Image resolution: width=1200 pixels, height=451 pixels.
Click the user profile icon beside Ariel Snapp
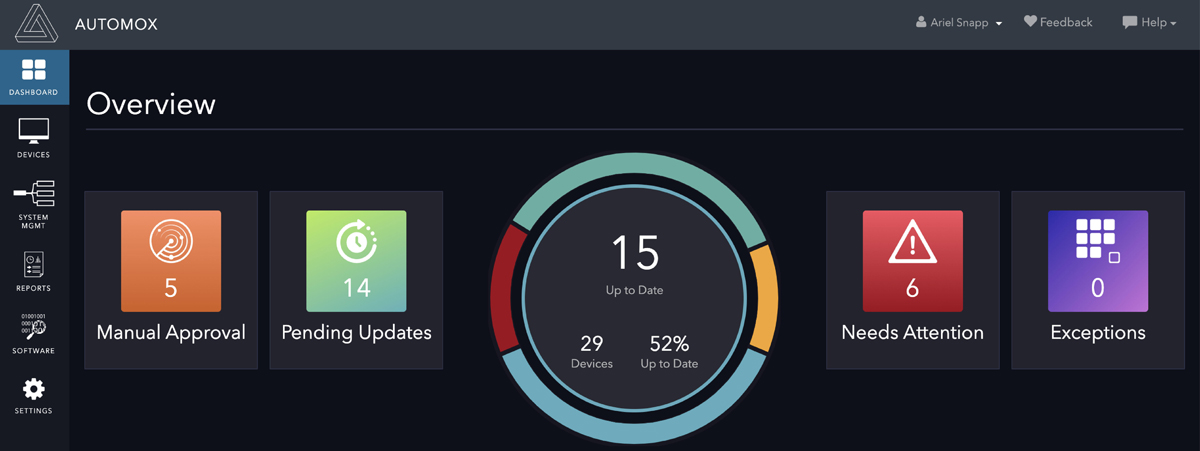pos(921,22)
